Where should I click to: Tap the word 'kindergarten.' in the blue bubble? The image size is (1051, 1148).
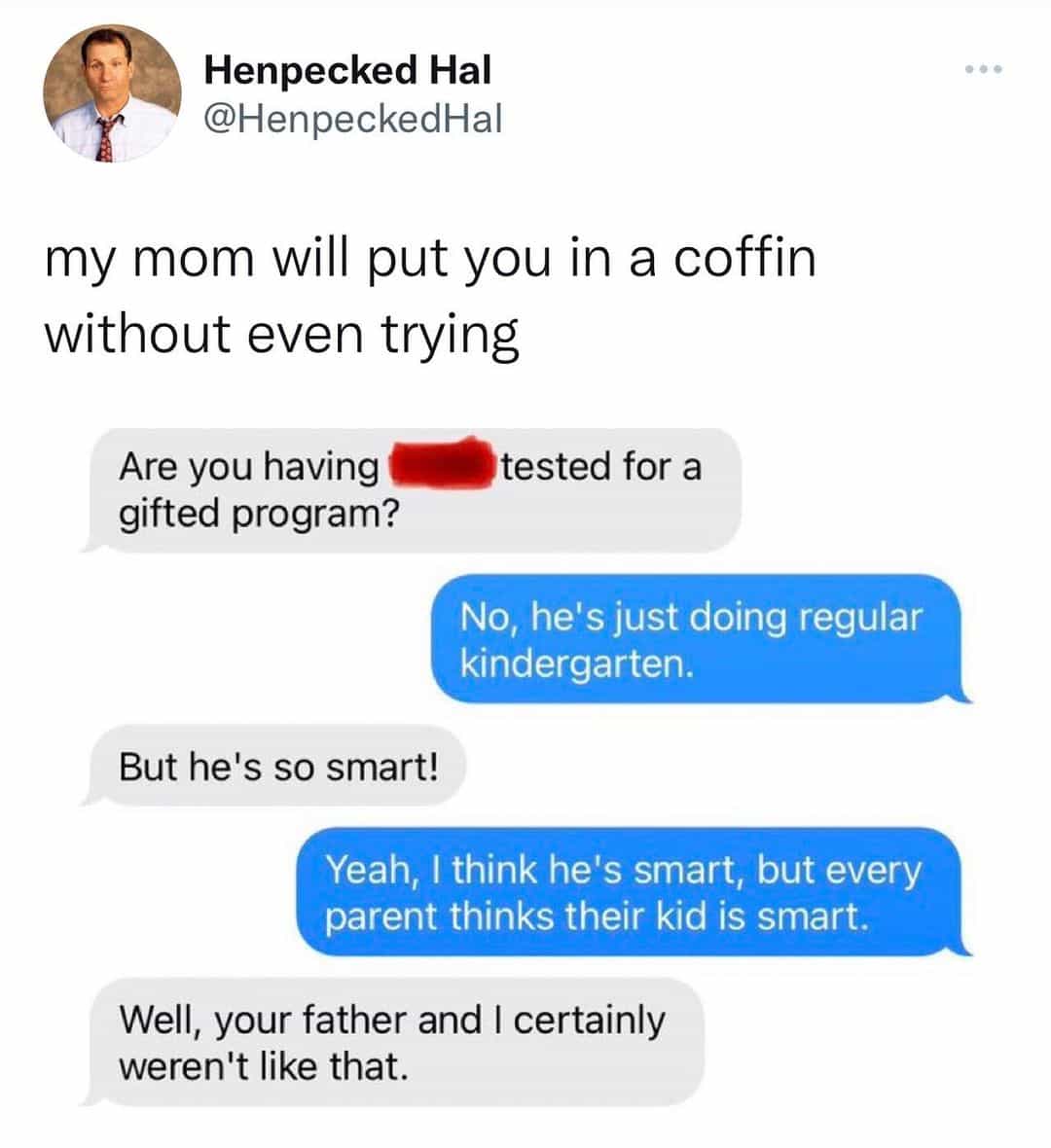(x=576, y=664)
